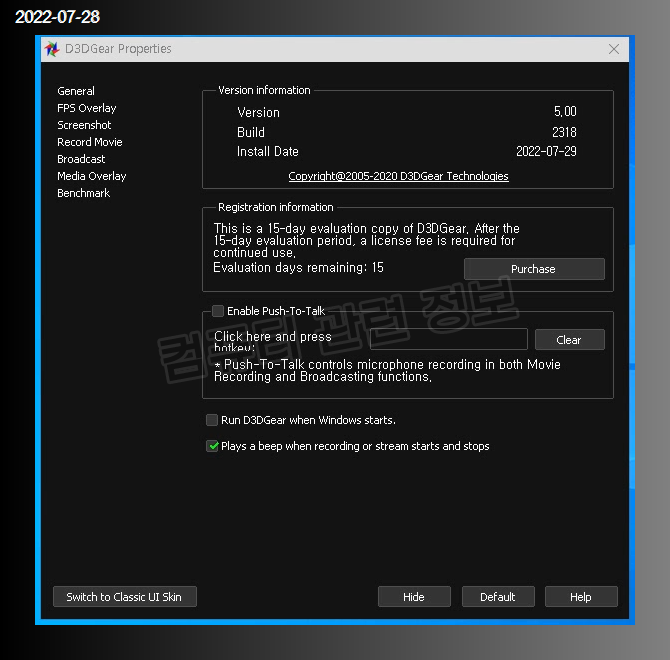670x660 pixels.
Task: Select Record Movie in the sidebar
Action: 90,142
